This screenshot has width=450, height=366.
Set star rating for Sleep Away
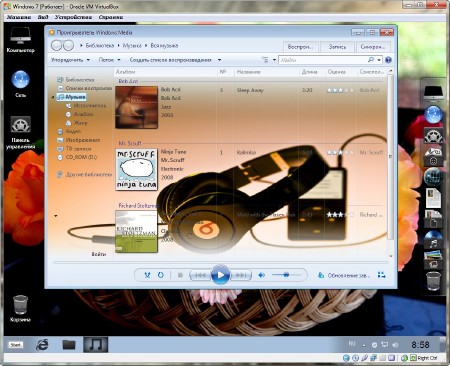coord(340,90)
